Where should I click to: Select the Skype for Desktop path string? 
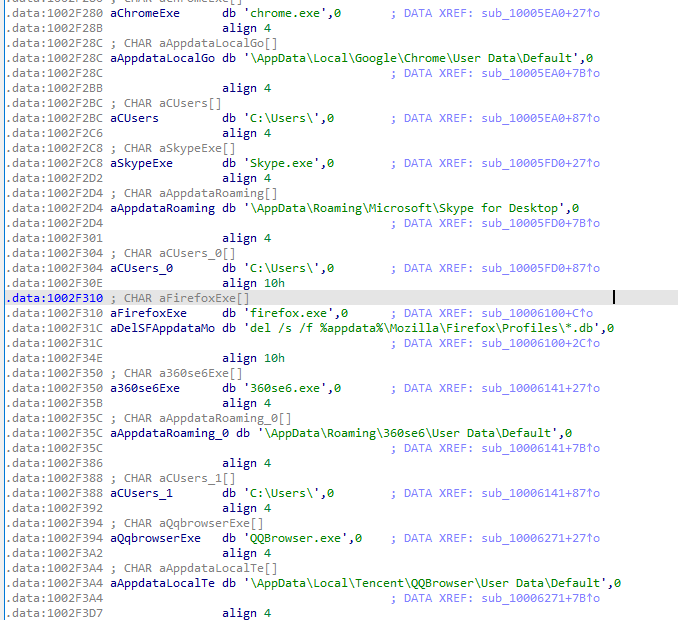(x=405, y=208)
